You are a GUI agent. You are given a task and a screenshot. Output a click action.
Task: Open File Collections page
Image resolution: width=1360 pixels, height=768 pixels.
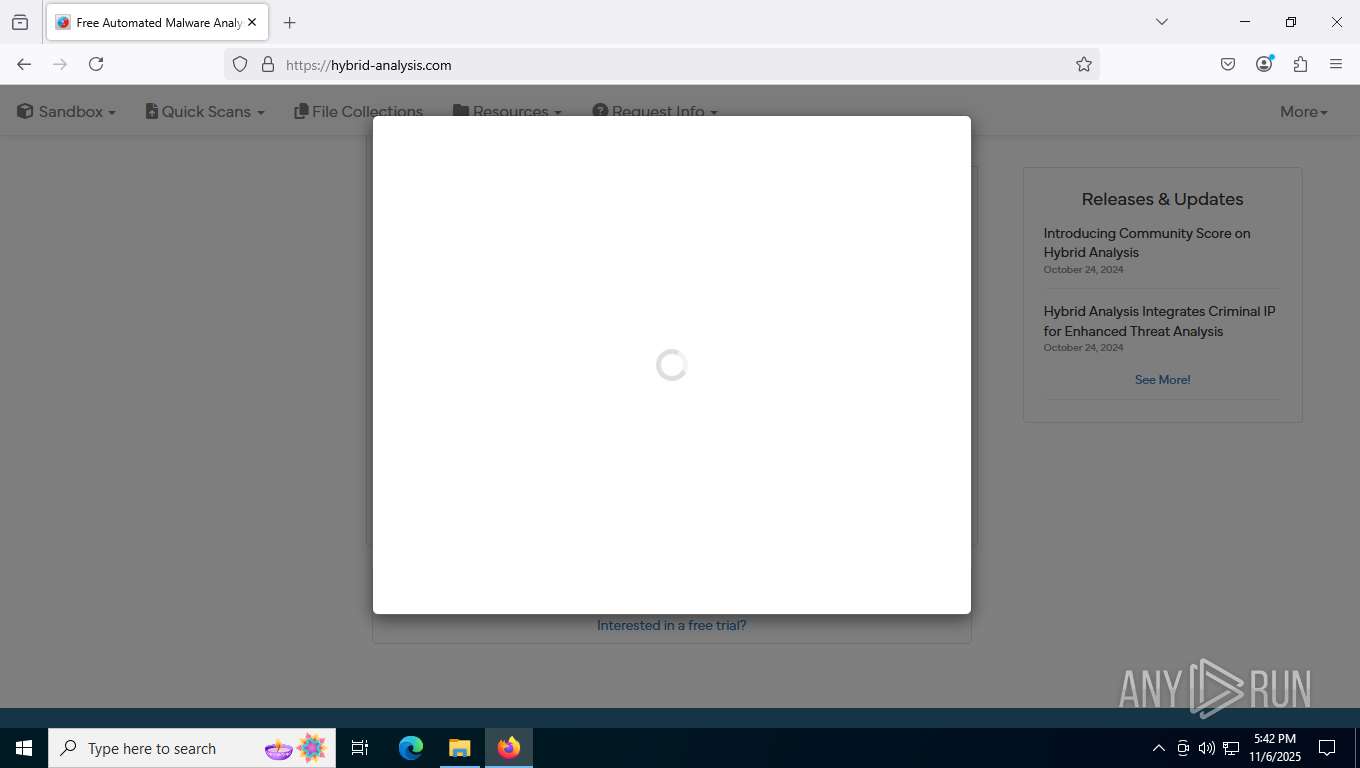pyautogui.click(x=359, y=111)
